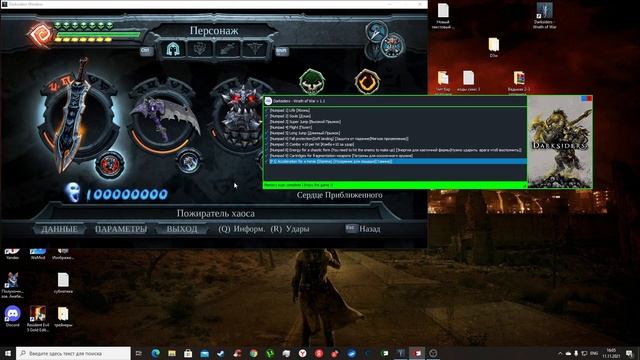
Task: Click the trainer window title icon
Action: (x=268, y=101)
